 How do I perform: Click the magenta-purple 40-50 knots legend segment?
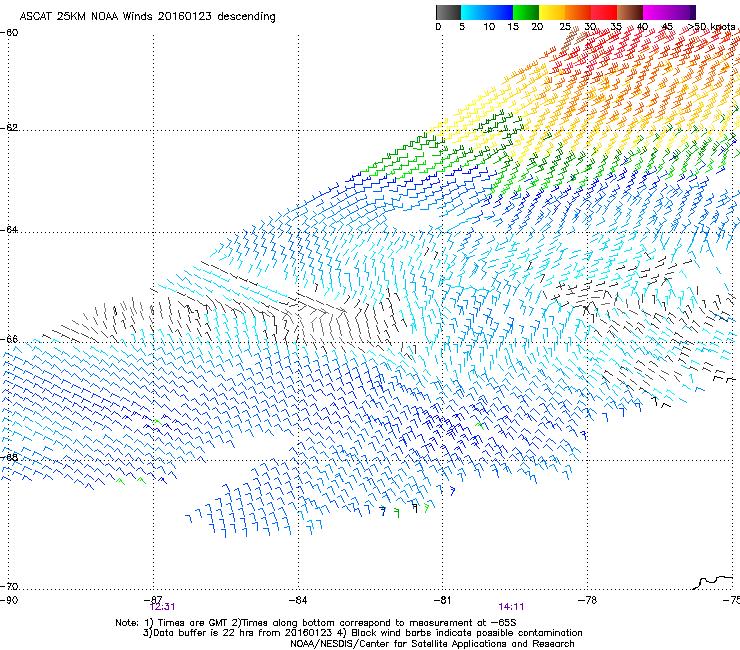point(669,12)
